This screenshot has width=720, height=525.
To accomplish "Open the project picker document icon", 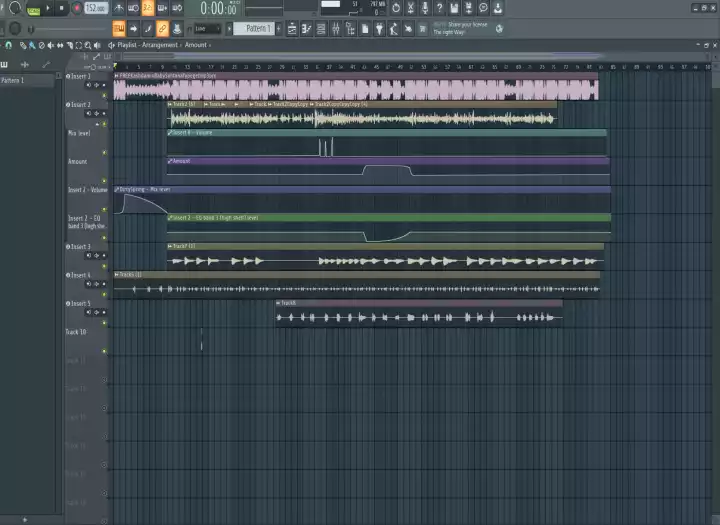I will pyautogui.click(x=365, y=29).
